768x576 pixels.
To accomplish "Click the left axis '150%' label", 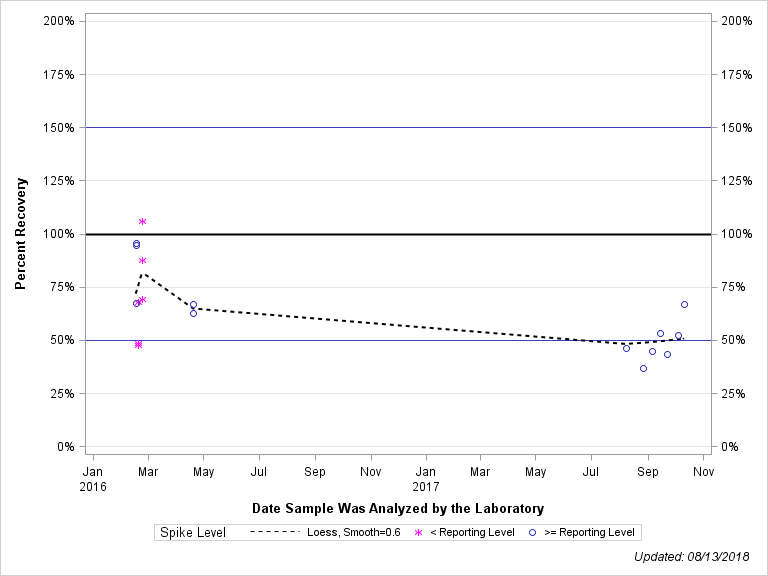I will tap(59, 128).
